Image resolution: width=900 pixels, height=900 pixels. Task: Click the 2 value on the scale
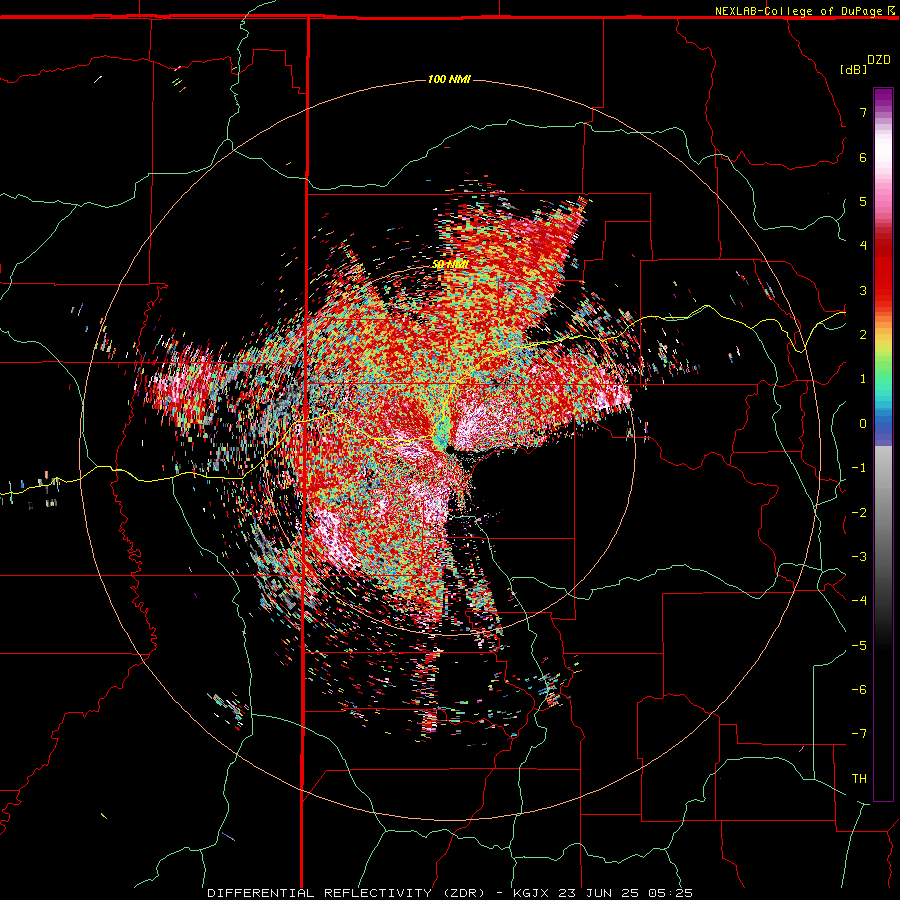pyautogui.click(x=863, y=335)
